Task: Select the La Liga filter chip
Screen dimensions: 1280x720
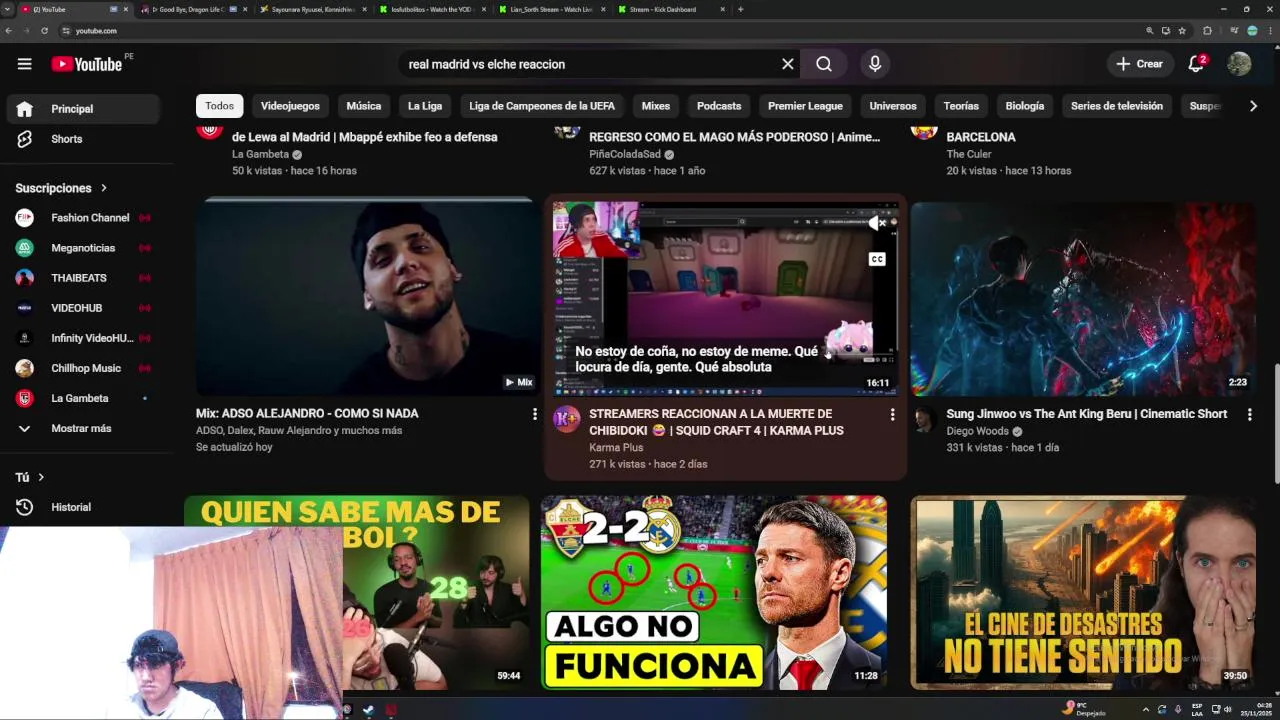Action: [x=425, y=106]
